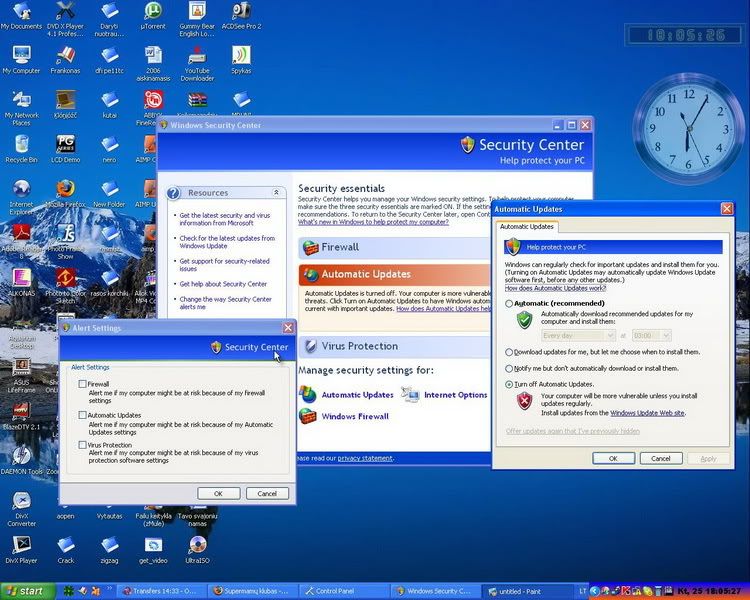The height and width of the screenshot is (600, 750).
Task: Click the analog clock desktop gadget
Action: click(x=689, y=129)
